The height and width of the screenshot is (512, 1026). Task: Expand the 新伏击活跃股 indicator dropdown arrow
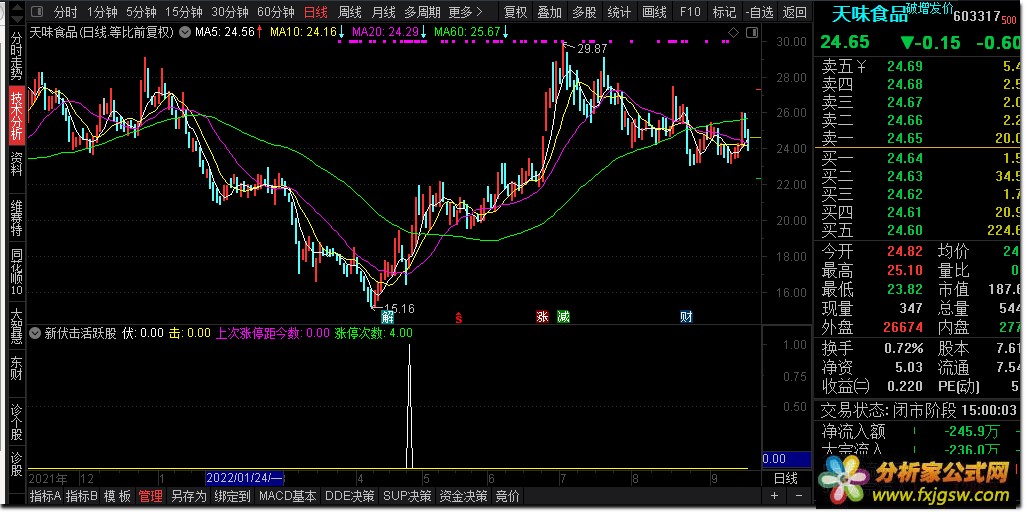tap(36, 333)
